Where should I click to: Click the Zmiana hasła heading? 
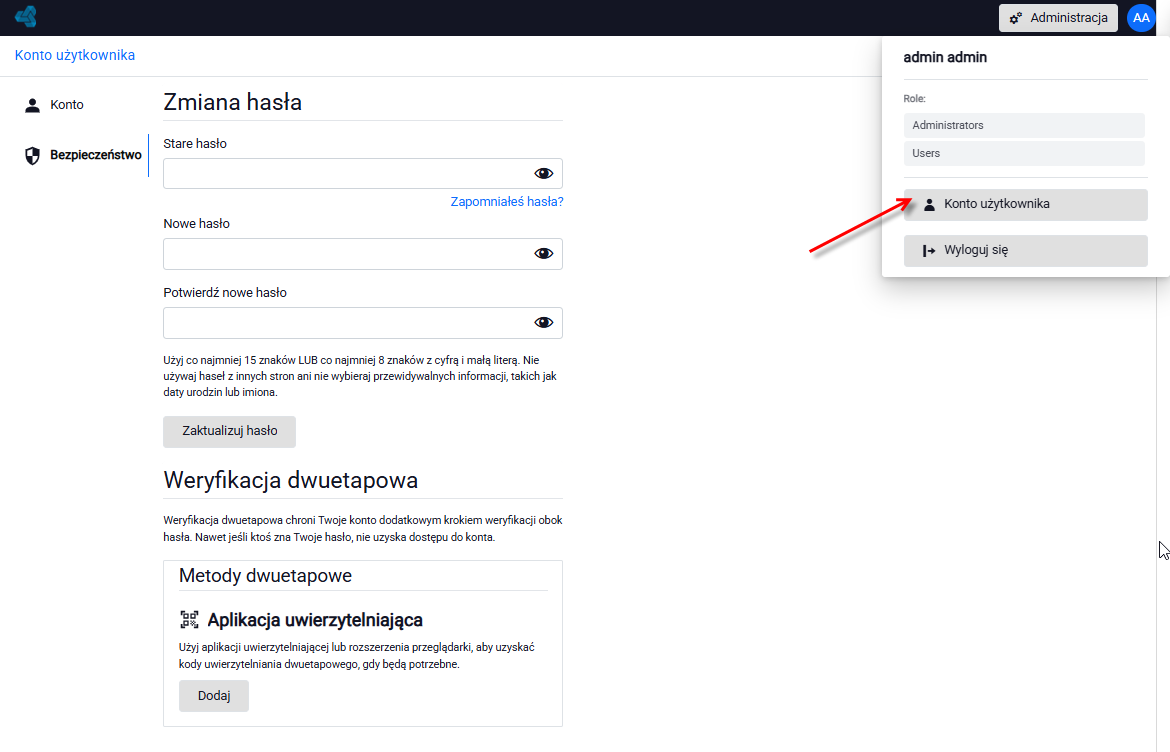click(232, 101)
